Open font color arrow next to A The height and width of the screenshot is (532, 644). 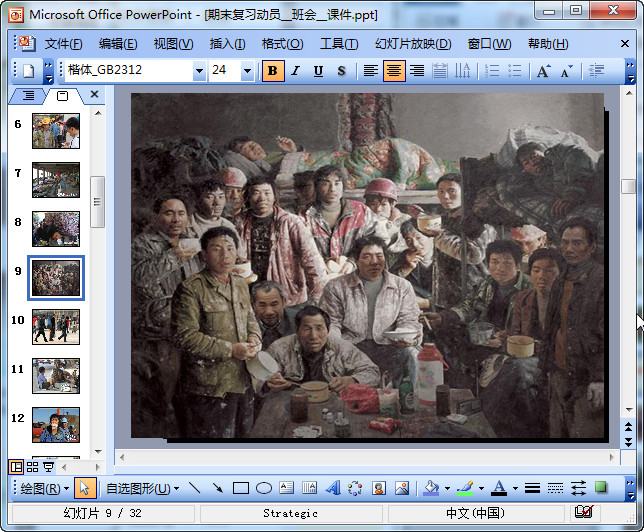click(x=515, y=488)
